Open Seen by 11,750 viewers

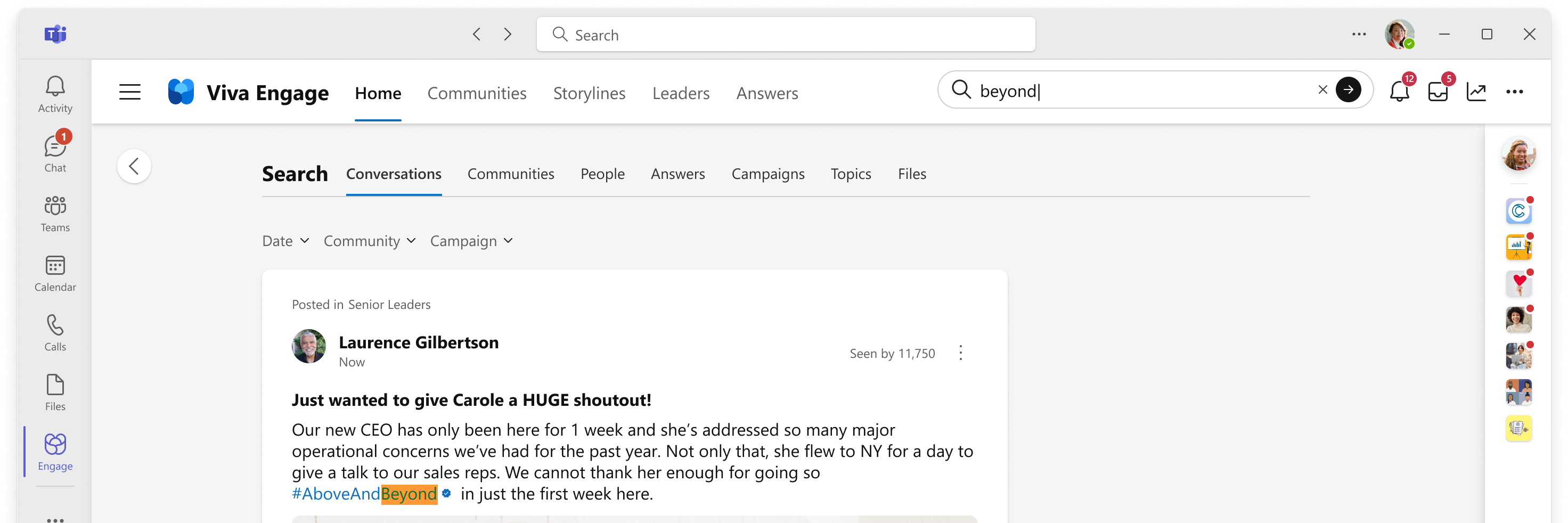(892, 353)
